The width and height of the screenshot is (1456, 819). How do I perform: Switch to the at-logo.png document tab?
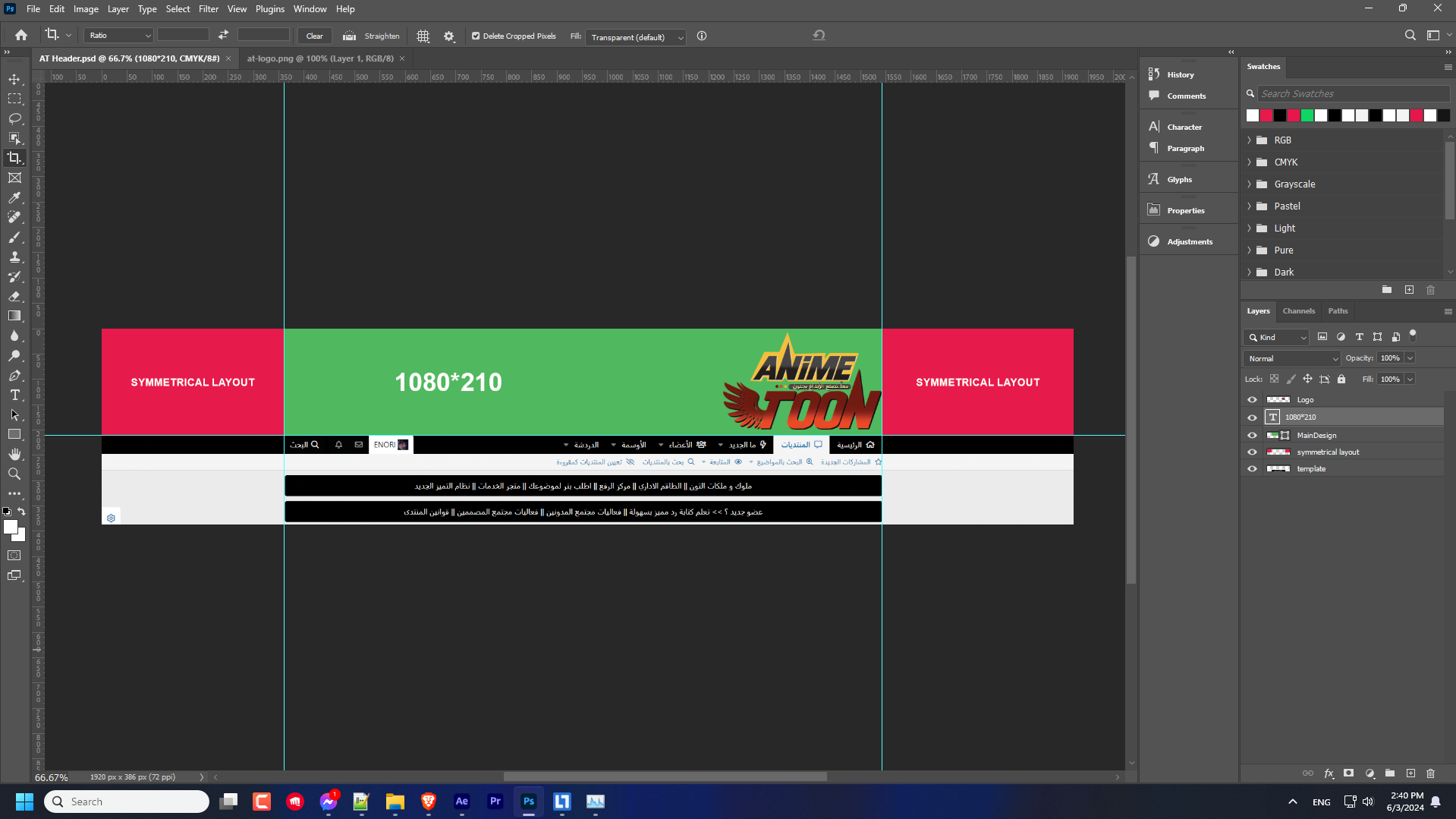pos(320,58)
